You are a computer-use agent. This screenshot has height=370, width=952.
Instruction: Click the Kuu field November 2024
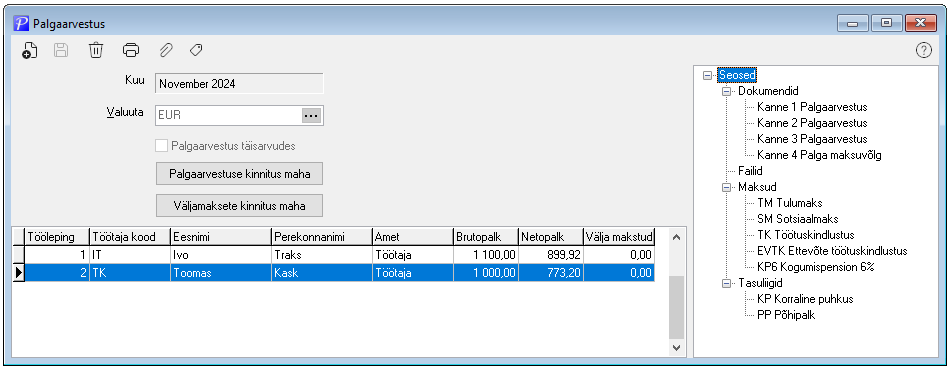239,84
